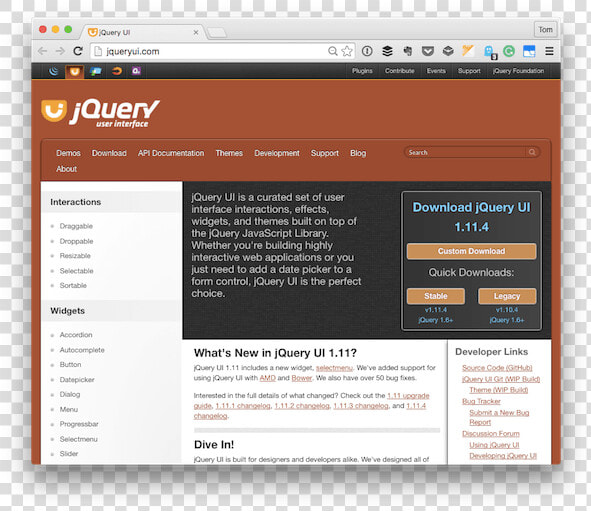Screen dimensions: 591x511
Task: Click the Evernote elephant extension icon
Action: pos(408,51)
